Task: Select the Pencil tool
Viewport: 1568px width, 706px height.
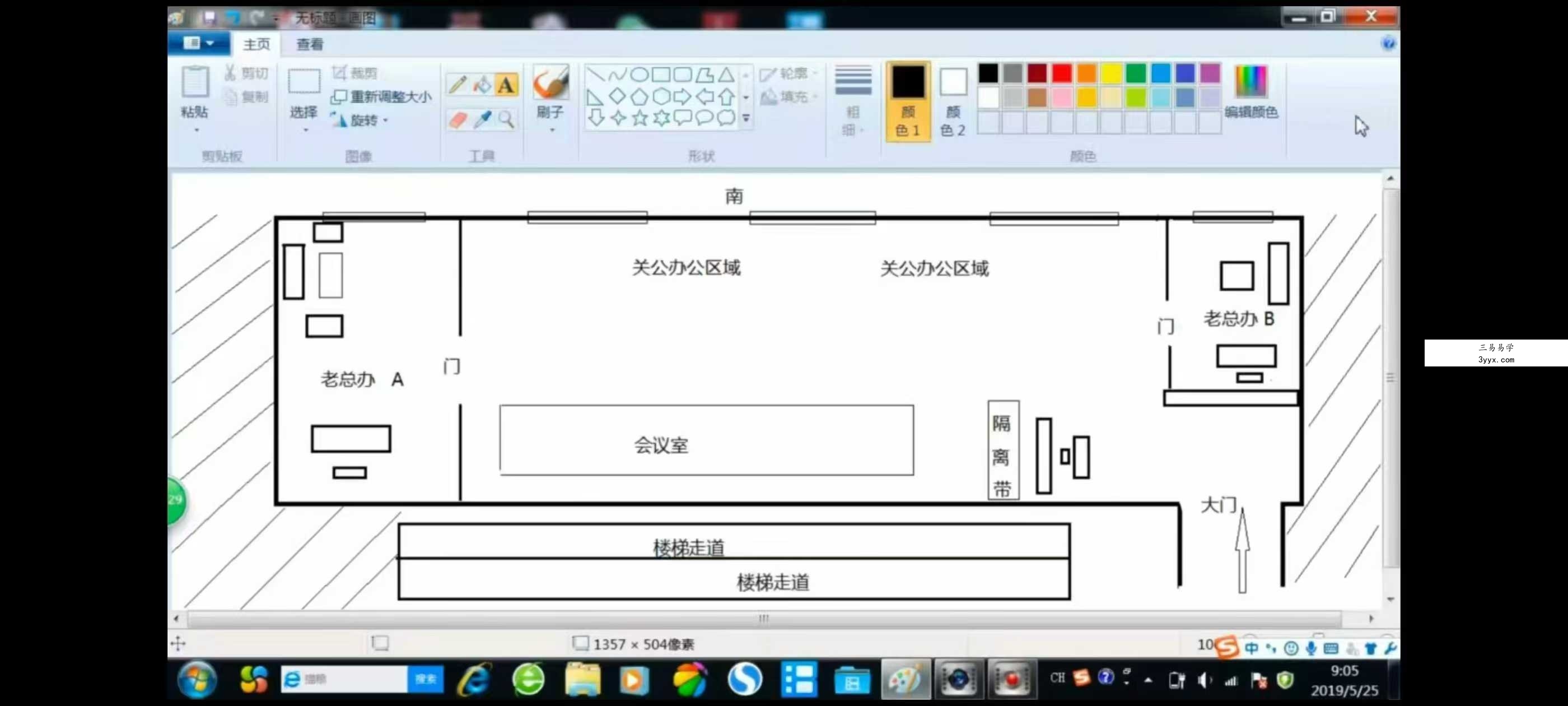Action: point(458,84)
